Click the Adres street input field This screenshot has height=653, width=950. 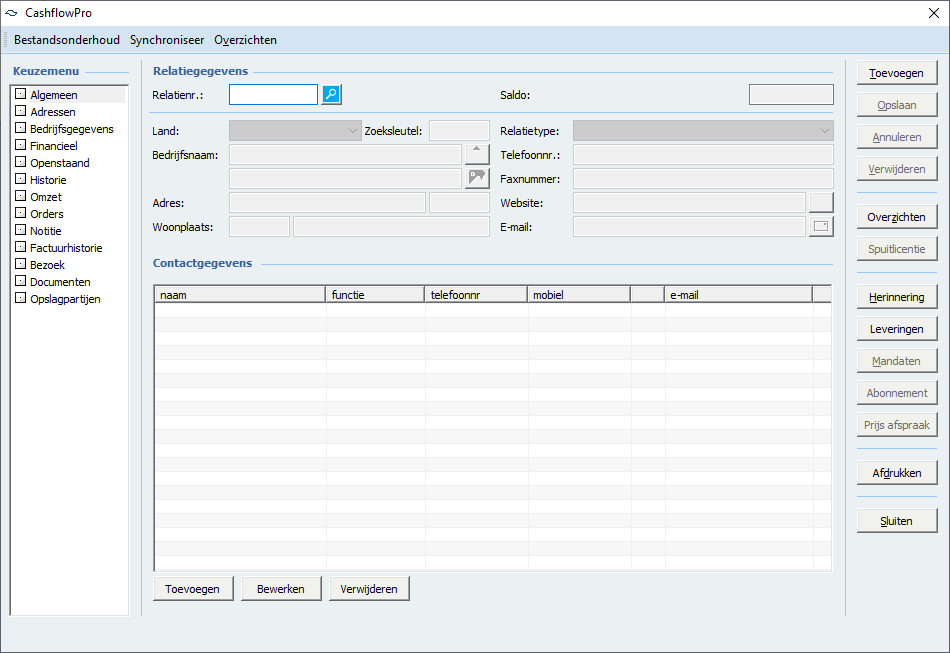coord(327,202)
